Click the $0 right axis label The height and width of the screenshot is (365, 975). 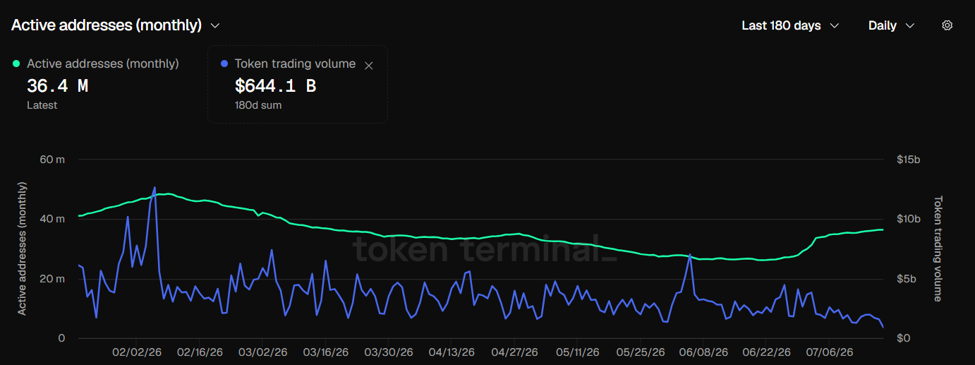pos(902,338)
